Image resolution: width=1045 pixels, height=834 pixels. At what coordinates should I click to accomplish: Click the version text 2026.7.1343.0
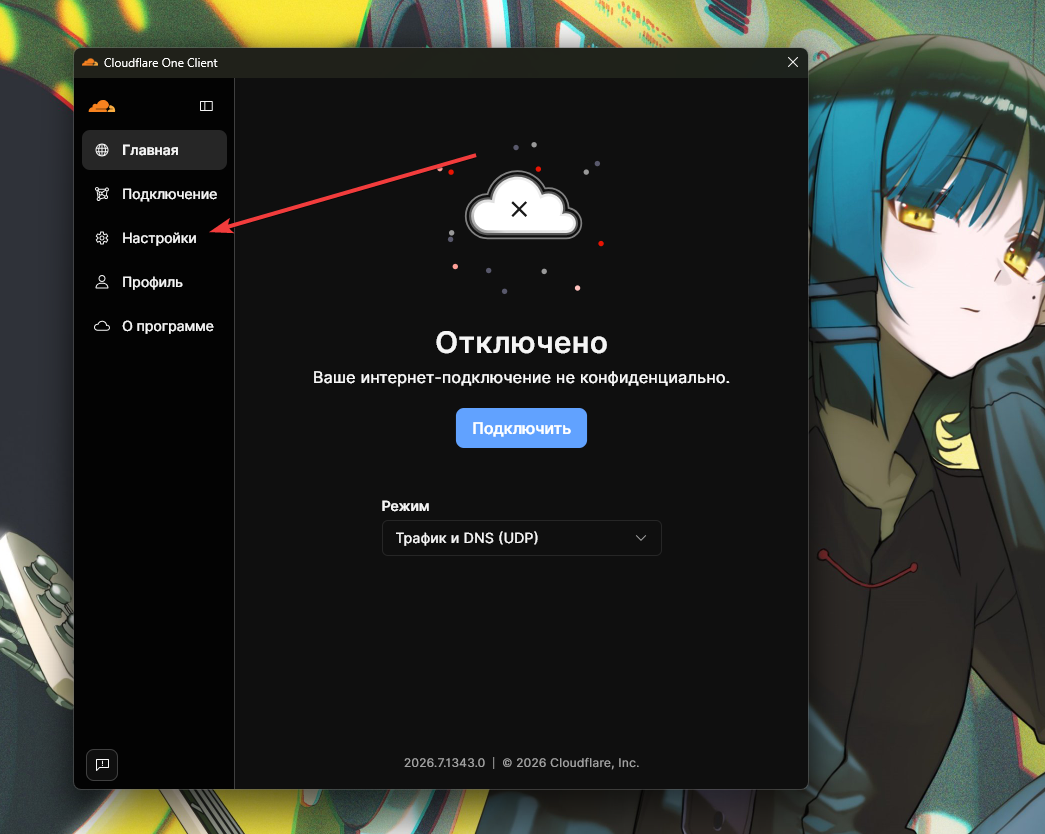(x=445, y=763)
